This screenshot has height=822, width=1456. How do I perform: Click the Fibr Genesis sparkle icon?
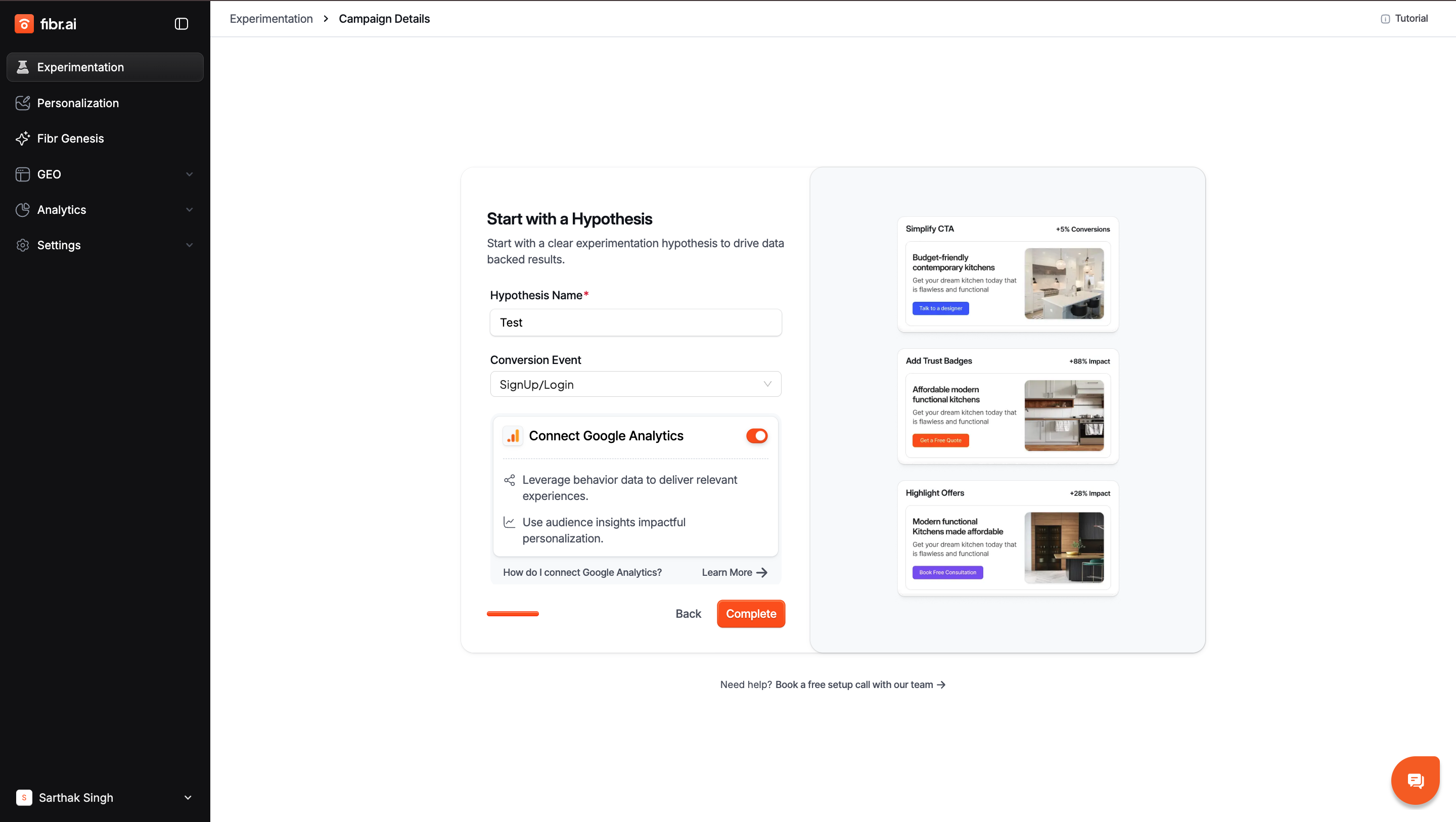[x=23, y=139]
